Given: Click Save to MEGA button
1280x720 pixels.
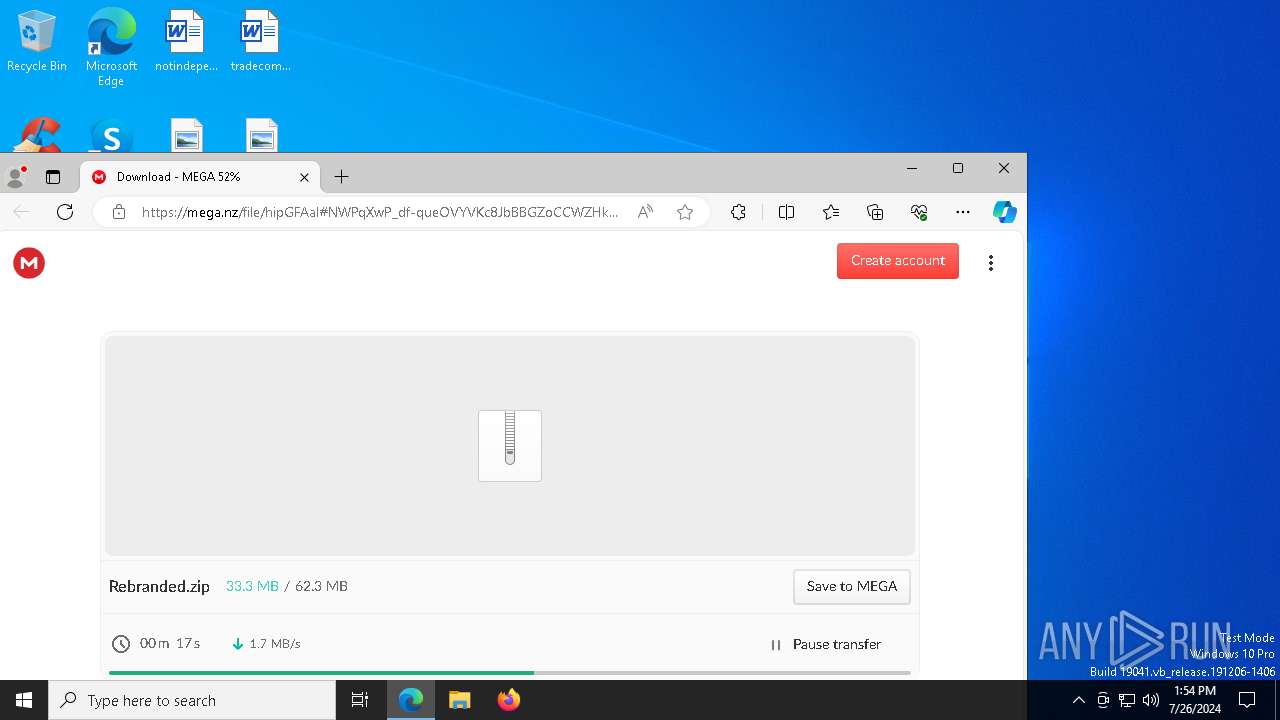Looking at the screenshot, I should (x=851, y=587).
